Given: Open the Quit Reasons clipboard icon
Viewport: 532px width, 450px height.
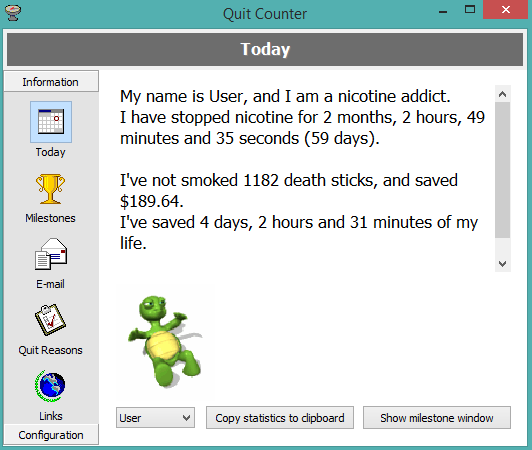Looking at the screenshot, I should click(50, 319).
